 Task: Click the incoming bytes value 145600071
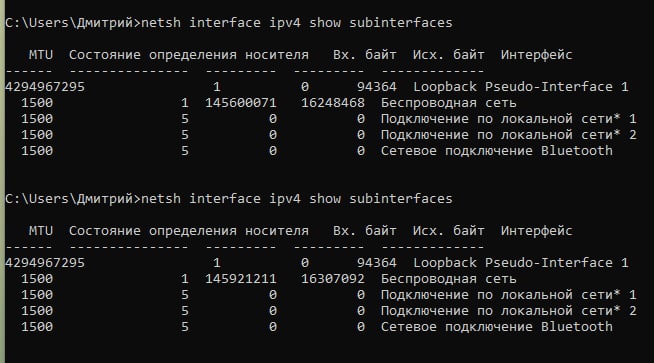[241, 103]
